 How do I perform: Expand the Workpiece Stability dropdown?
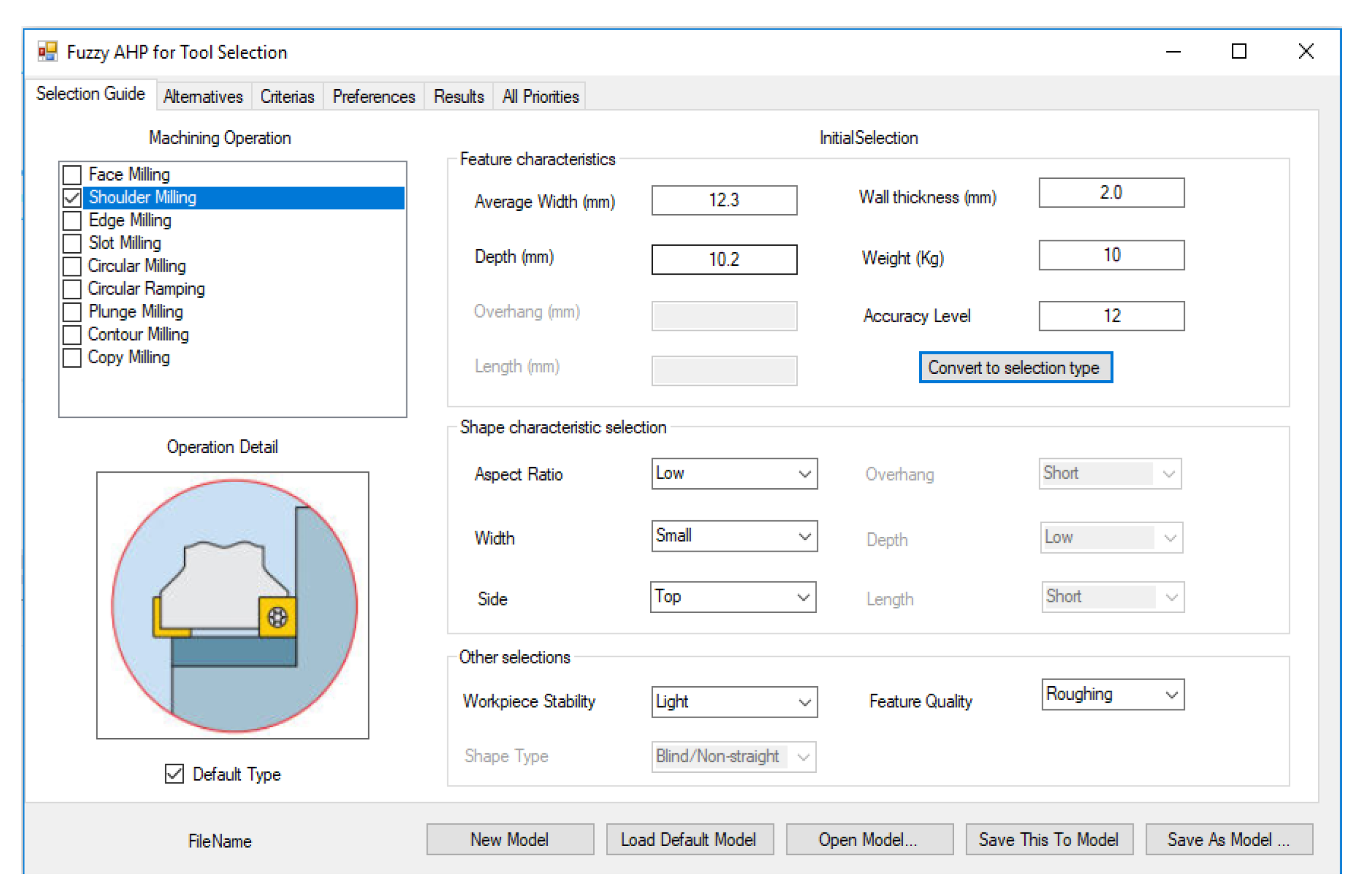click(x=804, y=702)
